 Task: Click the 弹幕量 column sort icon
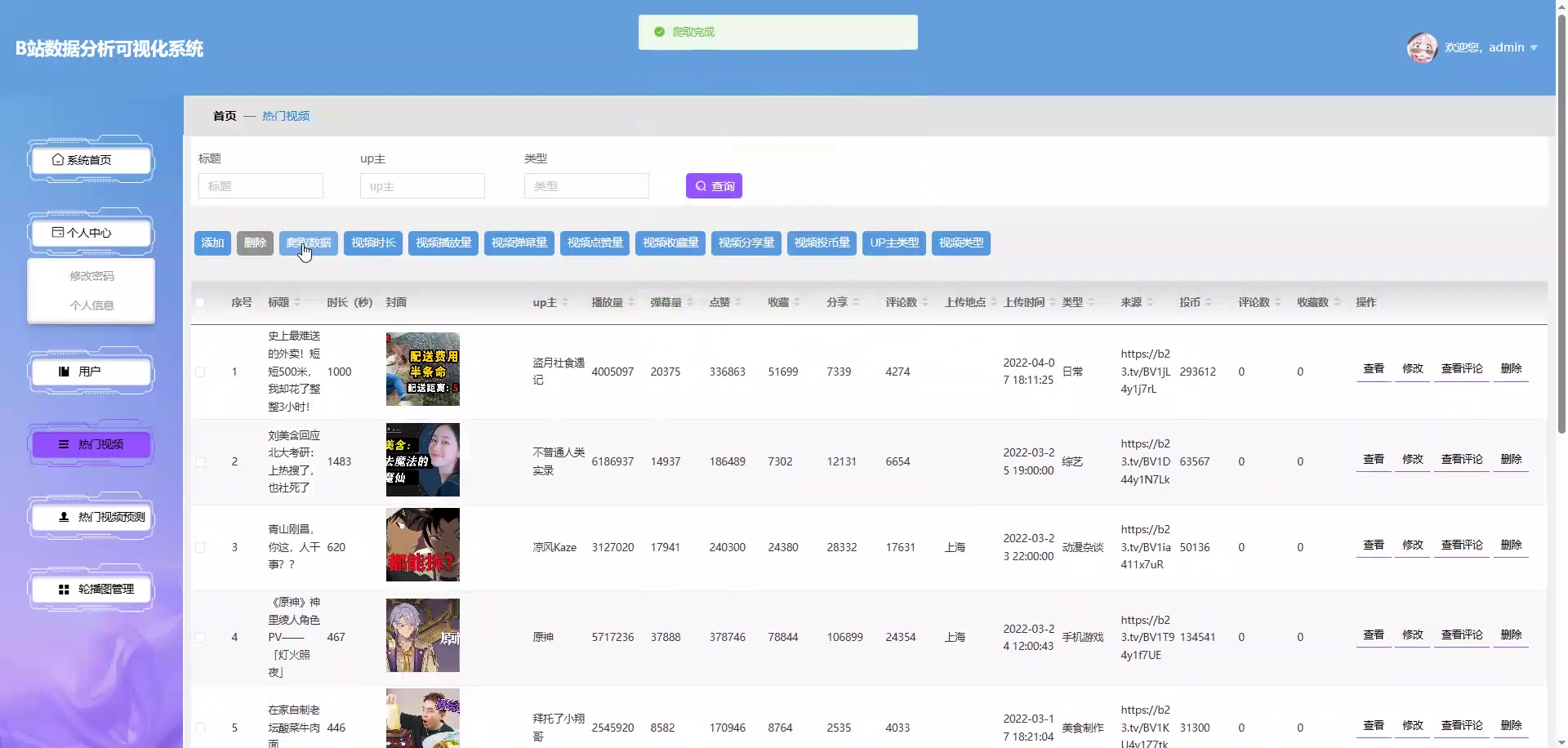[690, 302]
